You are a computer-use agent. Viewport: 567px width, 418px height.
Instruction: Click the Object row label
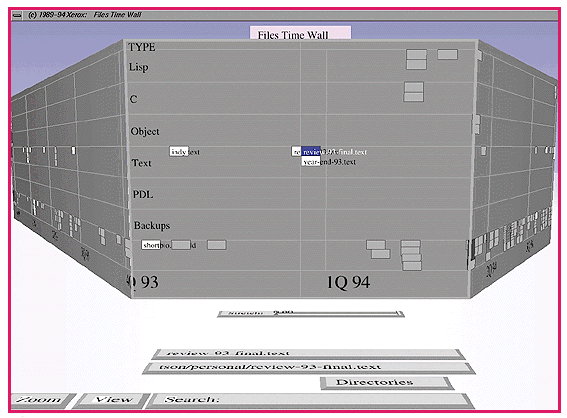pyautogui.click(x=145, y=131)
